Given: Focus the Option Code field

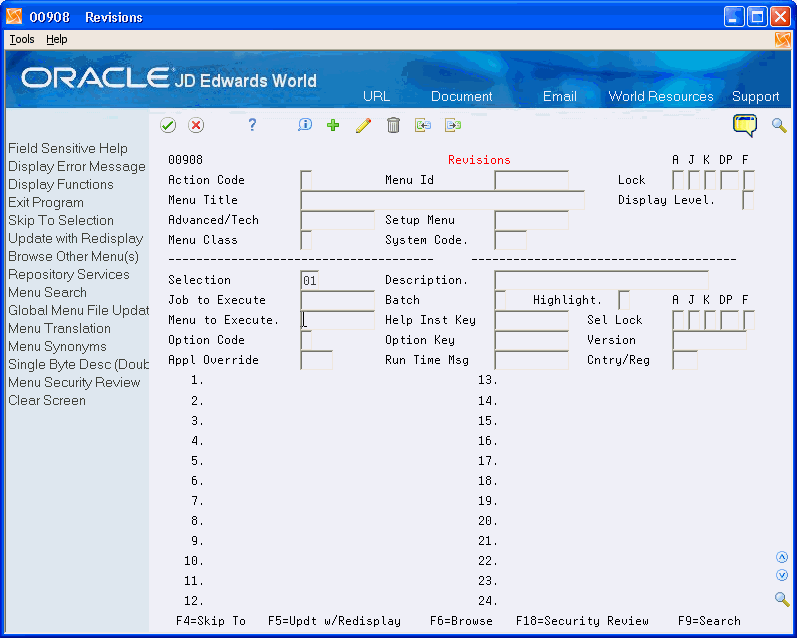Looking at the screenshot, I should pyautogui.click(x=306, y=340).
